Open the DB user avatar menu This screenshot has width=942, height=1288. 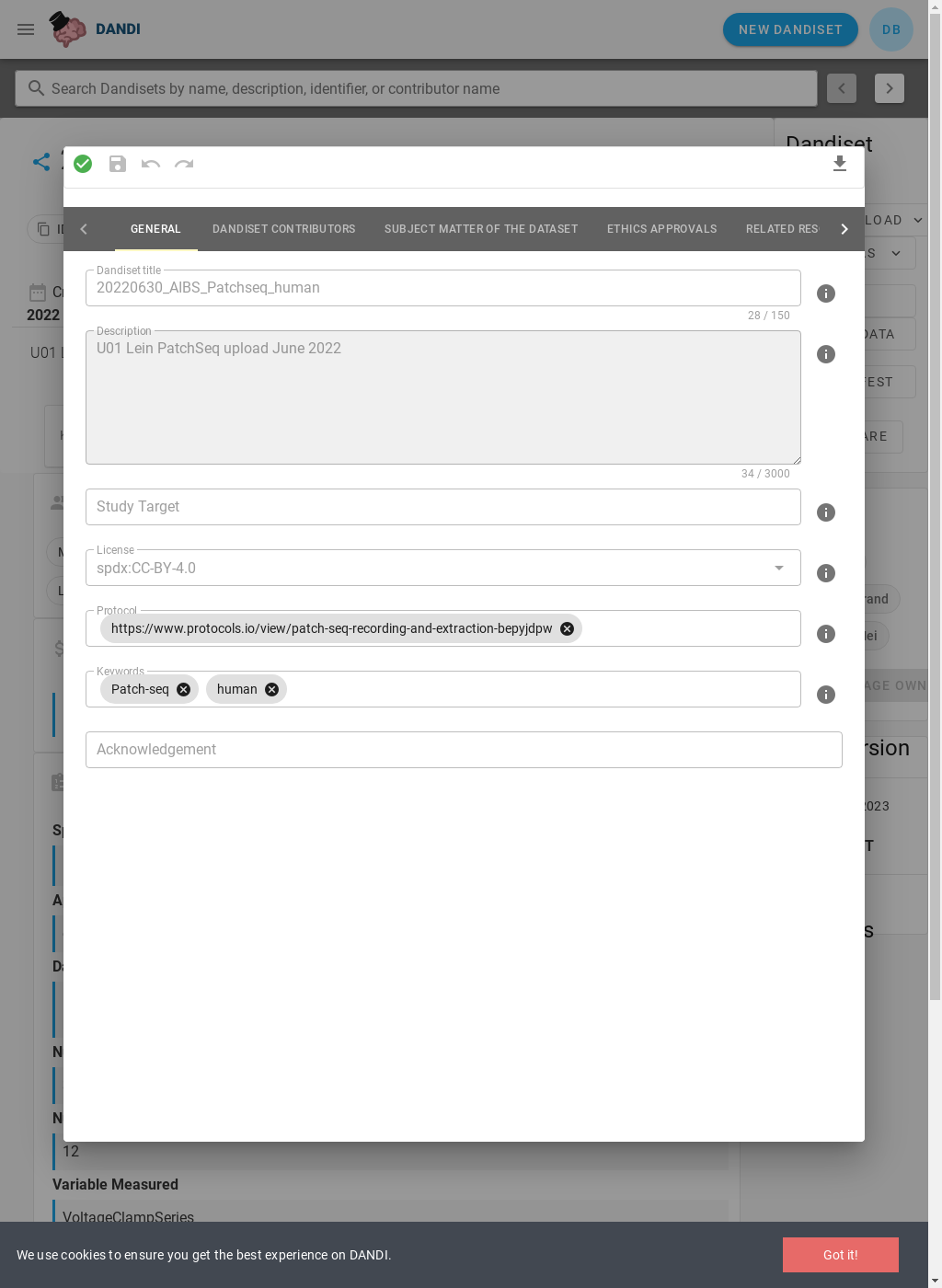coord(891,29)
